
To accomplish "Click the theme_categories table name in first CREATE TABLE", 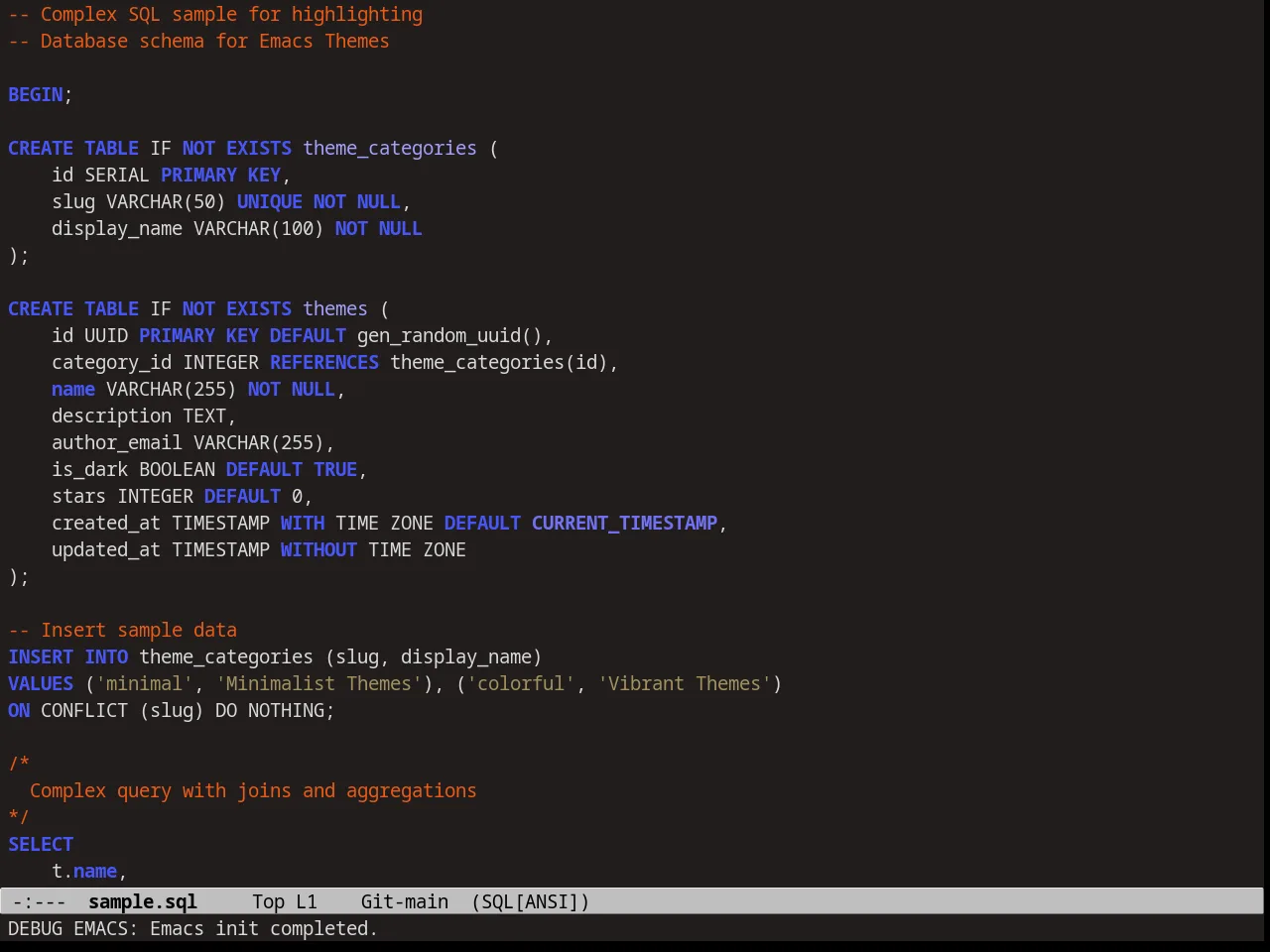I will click(x=390, y=148).
